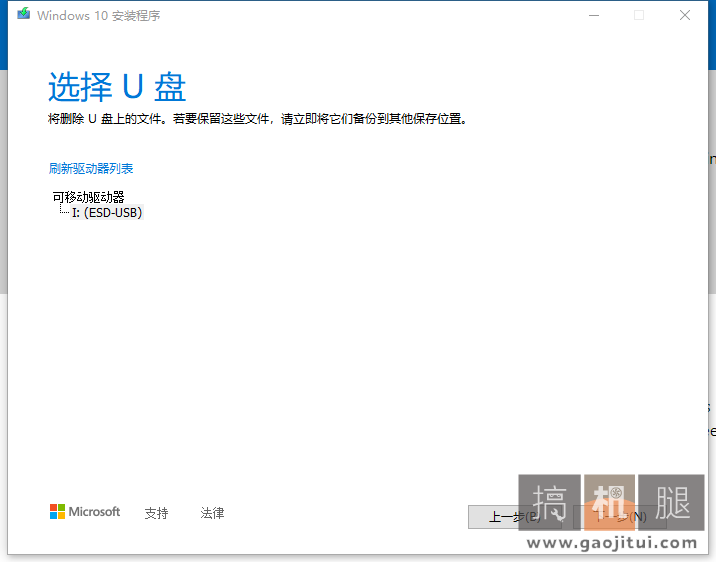This screenshot has height=562, width=716.
Task: Click the Windows 10 setup app icon
Action: [x=24, y=14]
